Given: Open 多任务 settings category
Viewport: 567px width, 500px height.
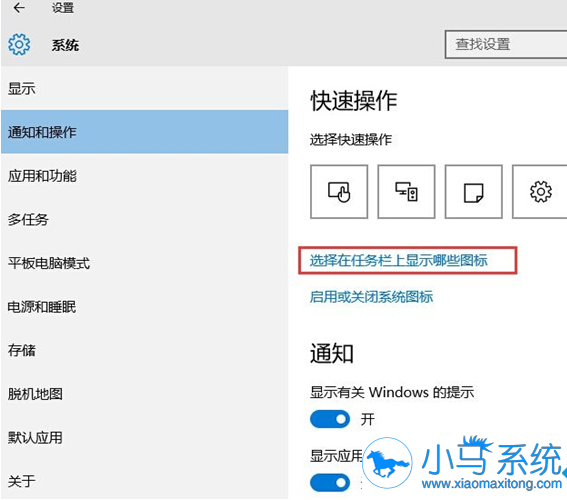Looking at the screenshot, I should (x=144, y=219).
